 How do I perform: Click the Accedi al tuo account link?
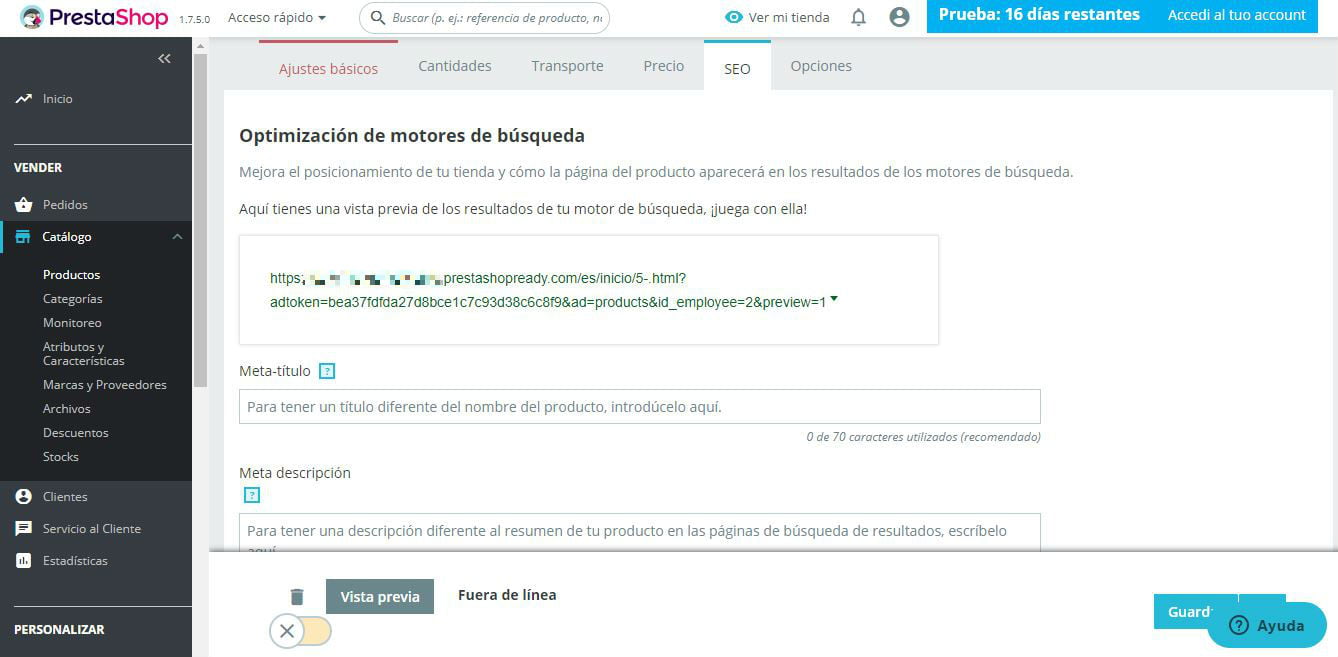pos(1236,15)
